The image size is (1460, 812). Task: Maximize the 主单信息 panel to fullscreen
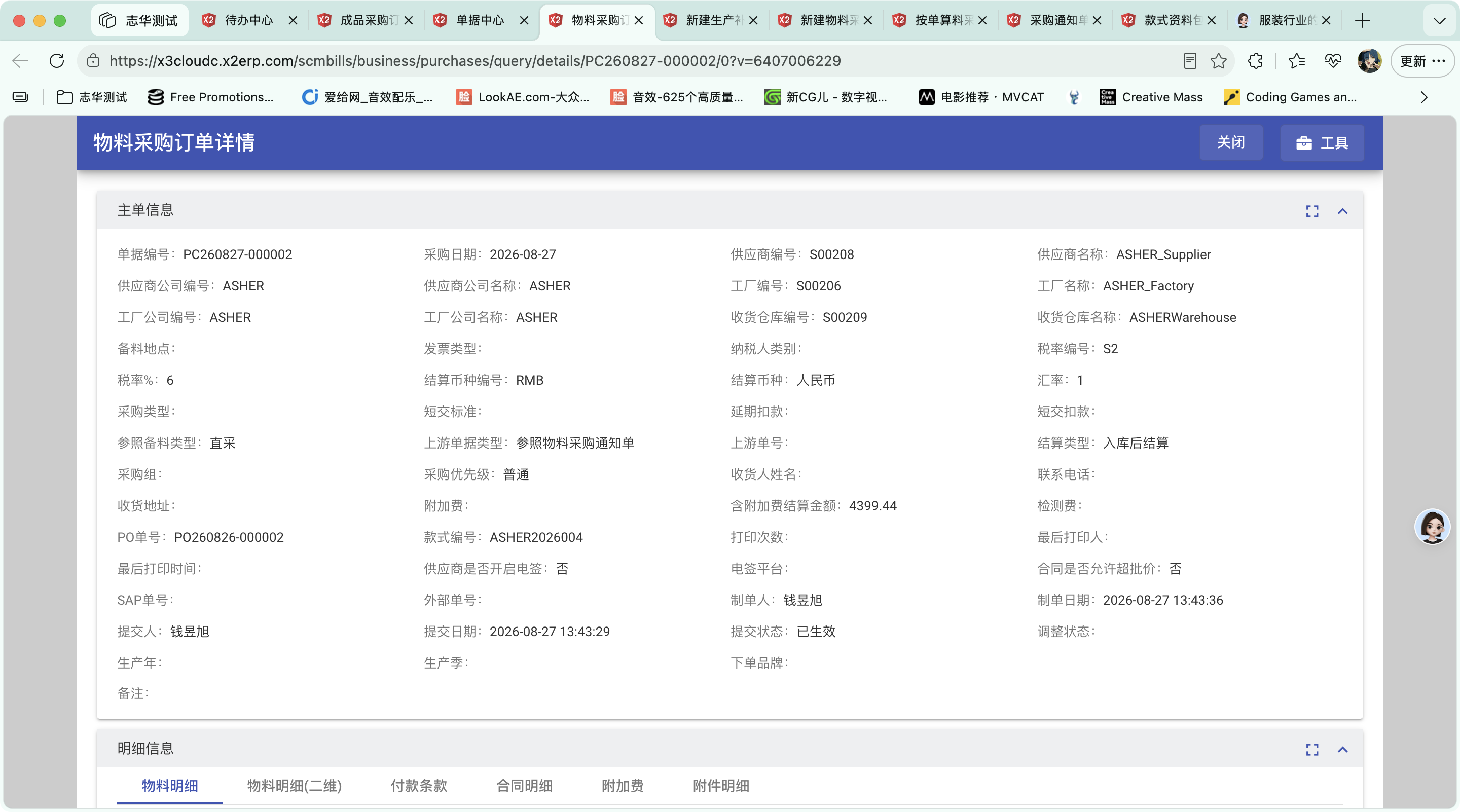tap(1312, 211)
